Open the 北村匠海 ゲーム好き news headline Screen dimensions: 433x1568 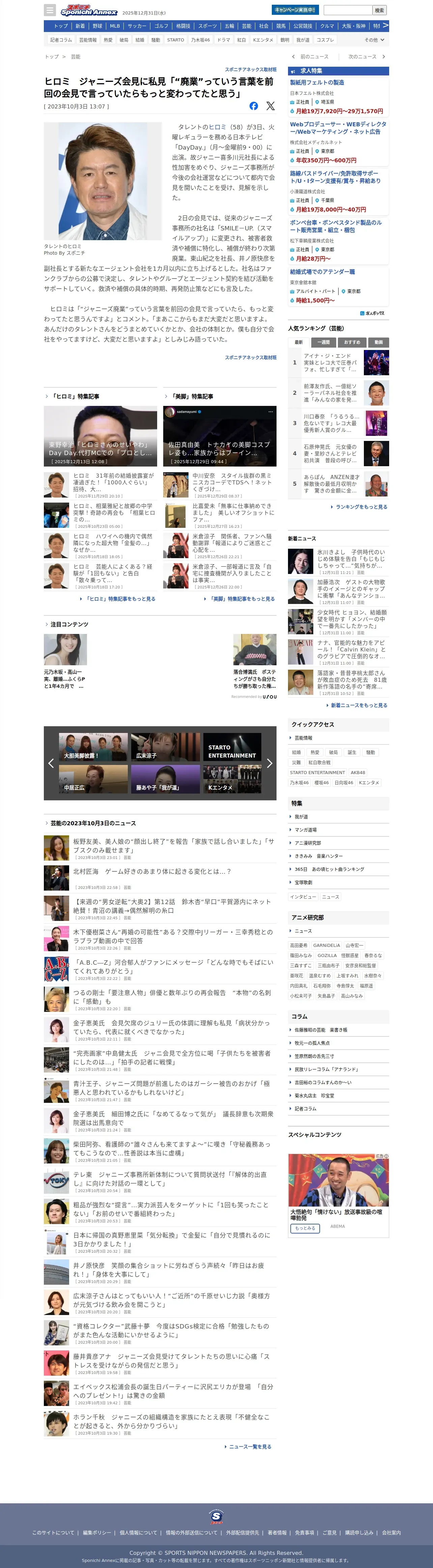152,872
